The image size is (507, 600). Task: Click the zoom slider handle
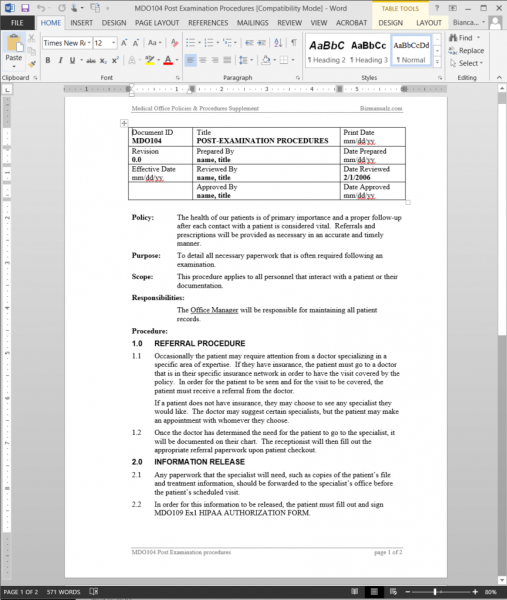click(435, 592)
